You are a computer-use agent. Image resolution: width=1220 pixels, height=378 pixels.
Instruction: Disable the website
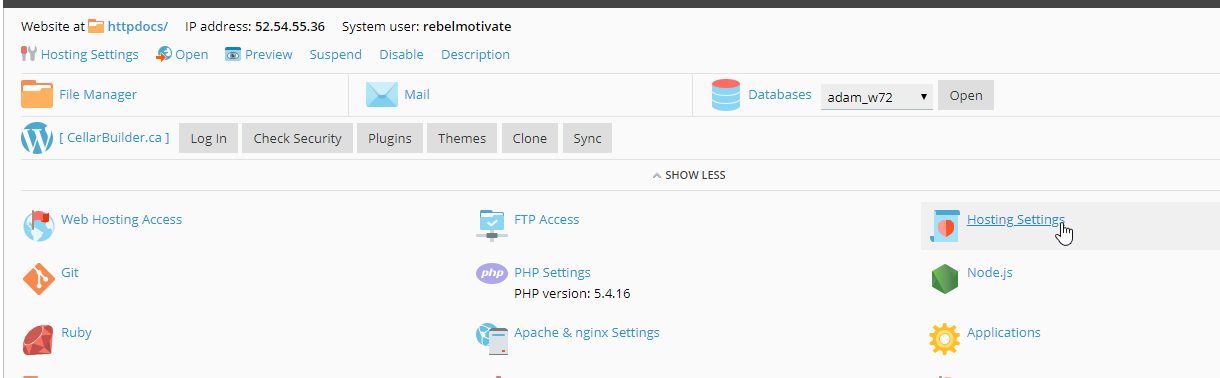click(402, 55)
